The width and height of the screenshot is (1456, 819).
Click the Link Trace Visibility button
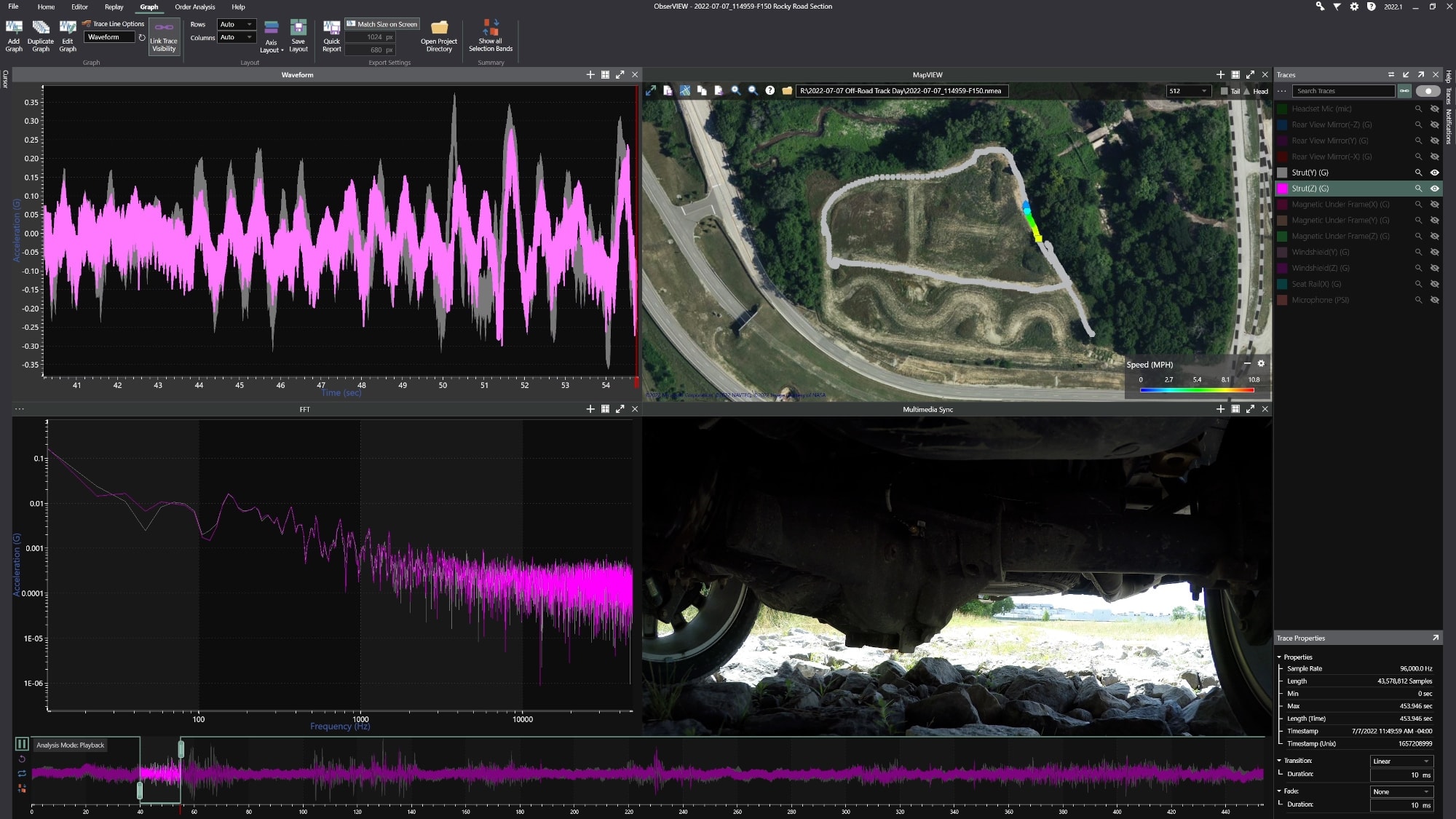[163, 38]
